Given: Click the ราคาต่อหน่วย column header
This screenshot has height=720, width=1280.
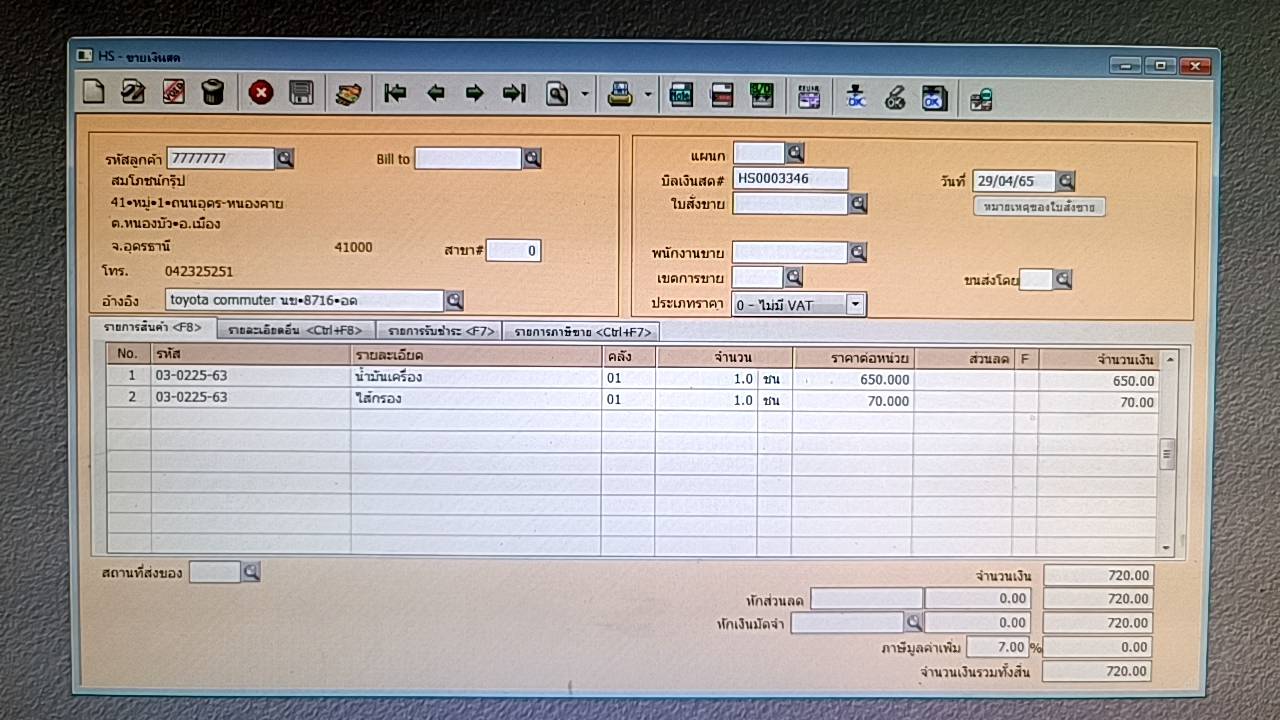Looking at the screenshot, I should click(853, 357).
